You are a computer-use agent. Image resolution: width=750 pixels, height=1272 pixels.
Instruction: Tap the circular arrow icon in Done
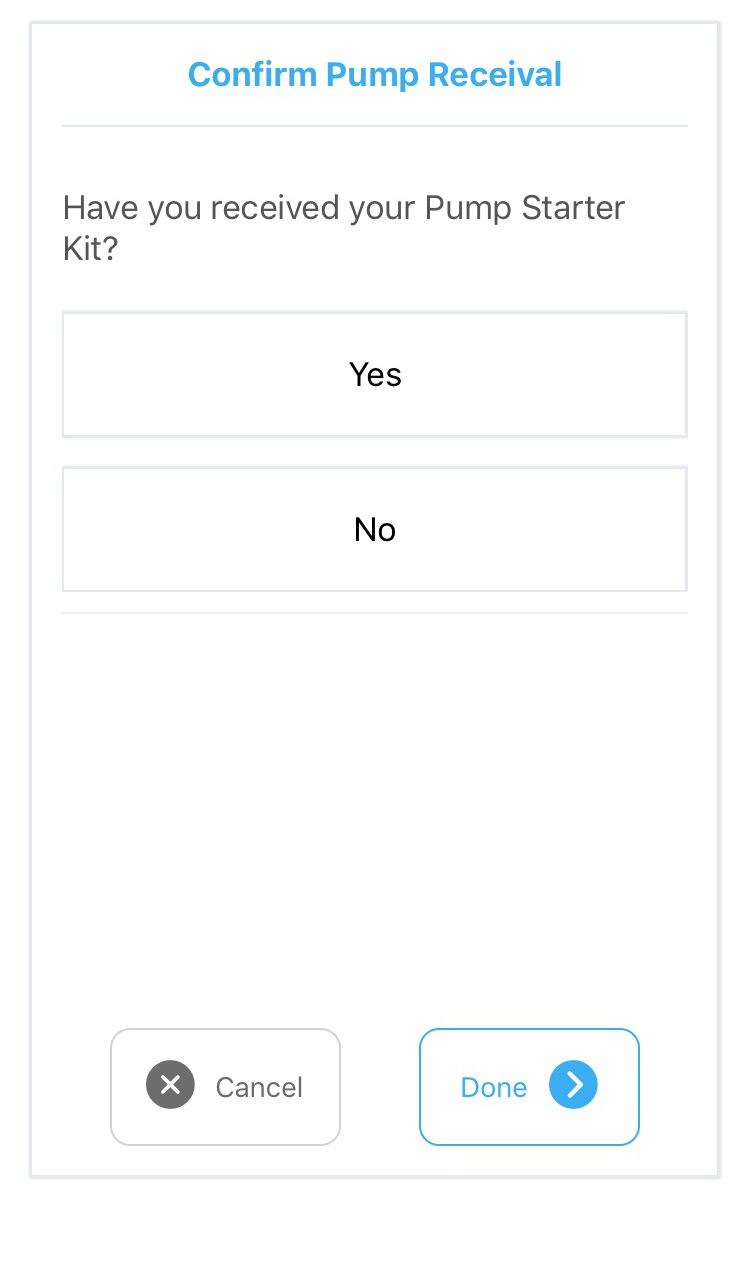coord(573,1086)
